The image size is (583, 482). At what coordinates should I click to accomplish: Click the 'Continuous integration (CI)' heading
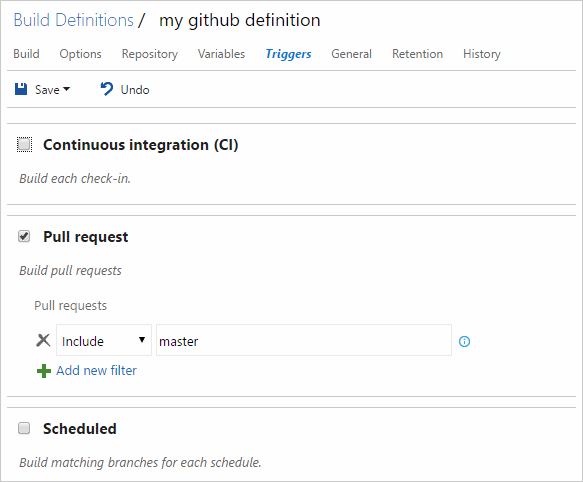141,145
